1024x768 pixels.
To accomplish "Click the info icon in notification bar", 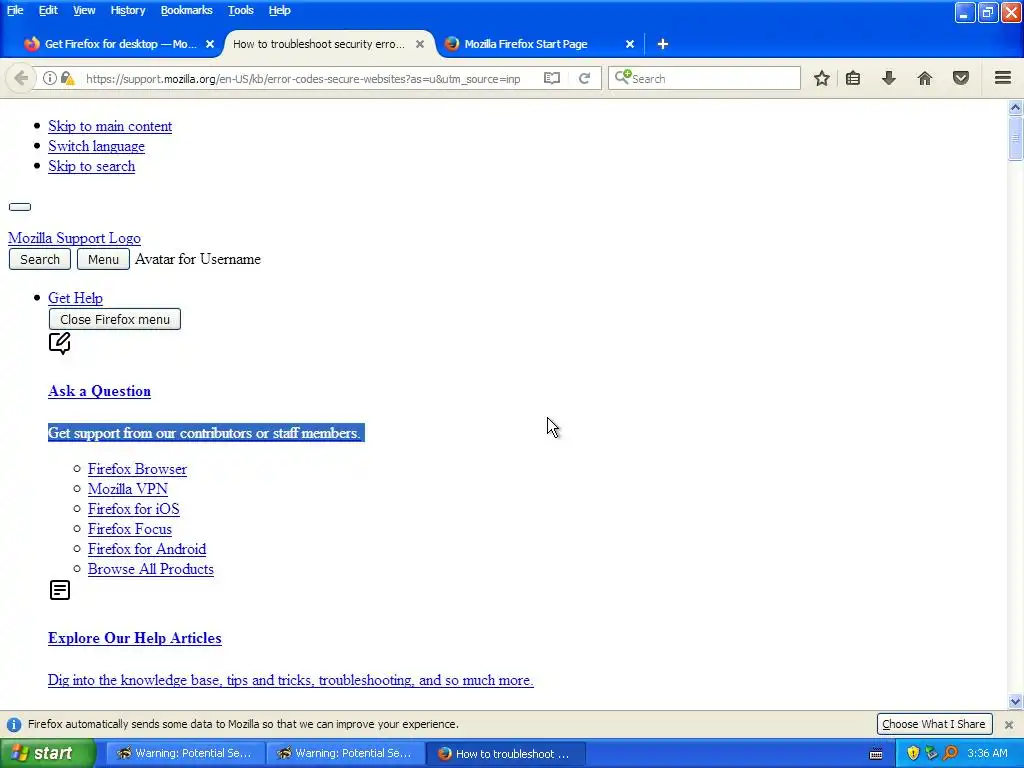I will (14, 724).
